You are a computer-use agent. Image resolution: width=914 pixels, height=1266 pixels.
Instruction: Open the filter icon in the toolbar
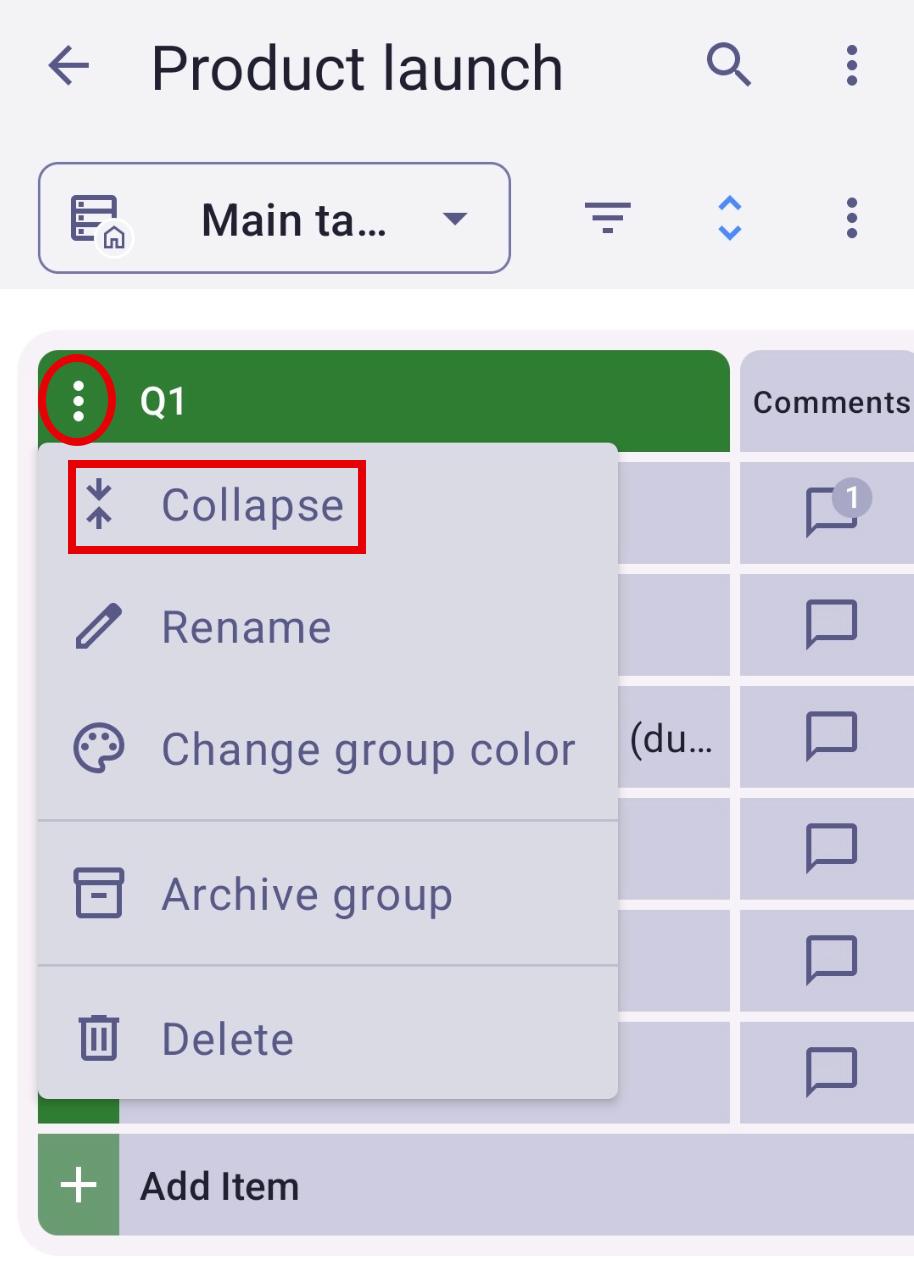[606, 219]
